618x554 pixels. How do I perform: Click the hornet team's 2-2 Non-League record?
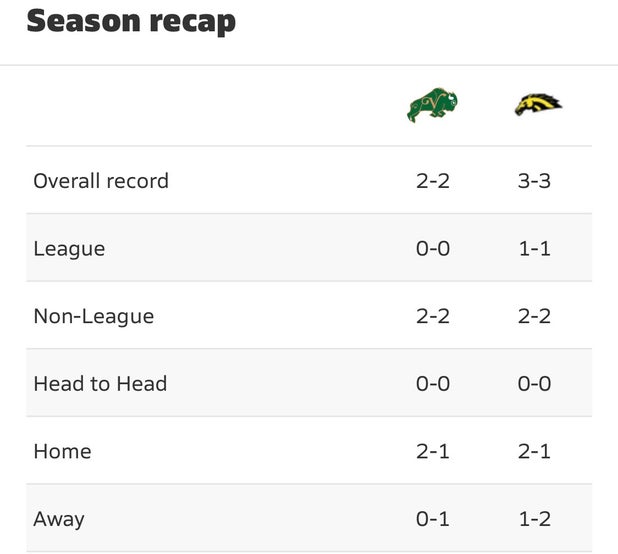[x=534, y=316]
